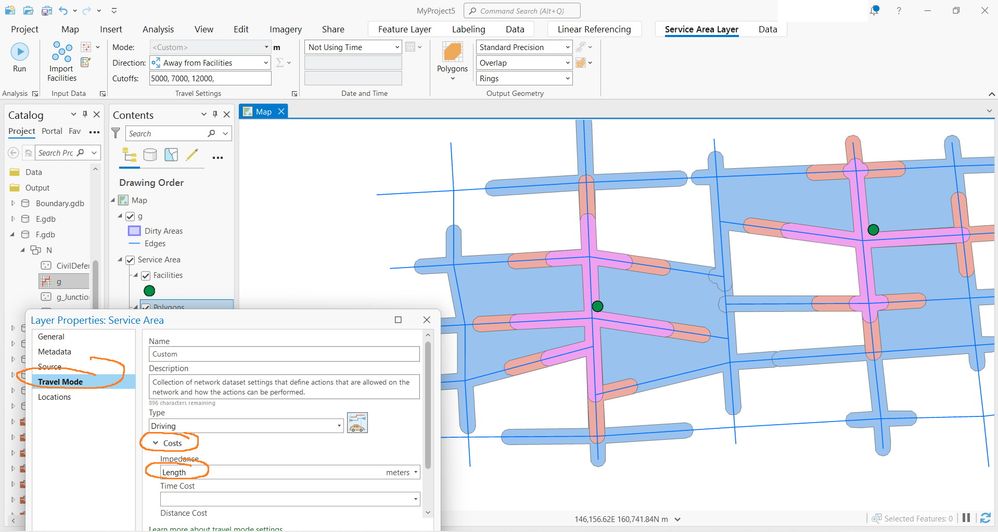Image resolution: width=998 pixels, height=532 pixels.
Task: Click the Cutoffs input field
Action: point(210,78)
